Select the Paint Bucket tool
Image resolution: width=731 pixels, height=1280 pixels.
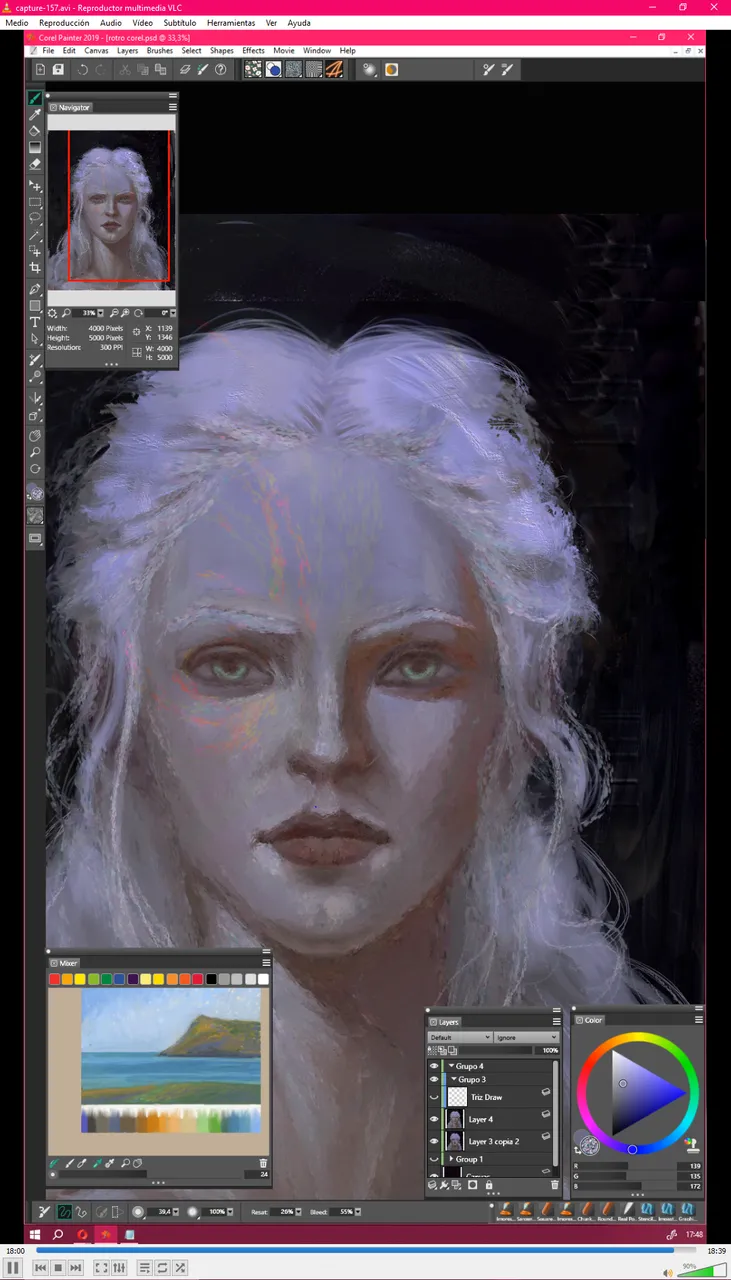coord(35,131)
